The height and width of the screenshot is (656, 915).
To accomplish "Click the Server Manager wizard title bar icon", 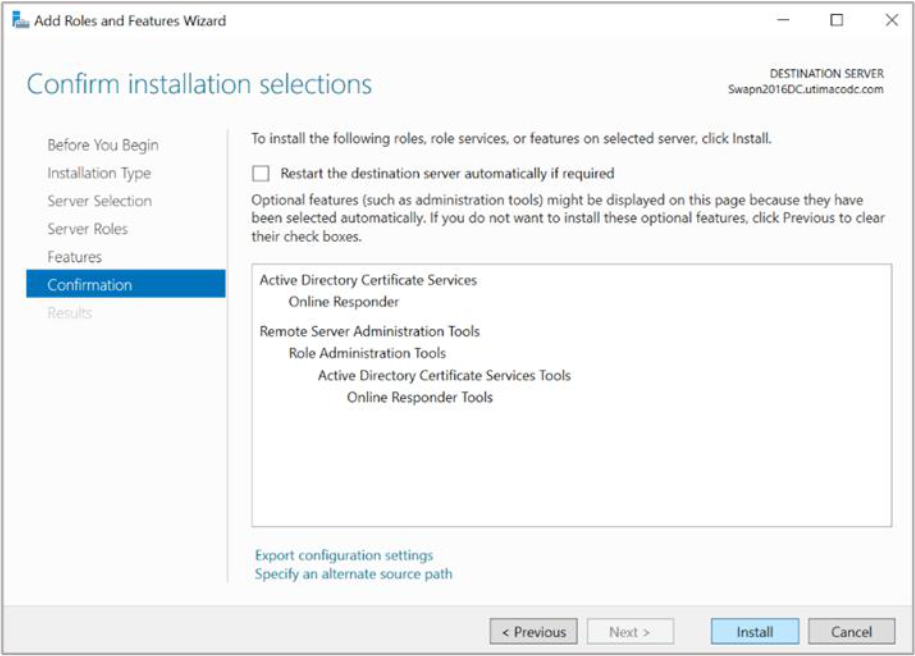I will click(x=19, y=21).
